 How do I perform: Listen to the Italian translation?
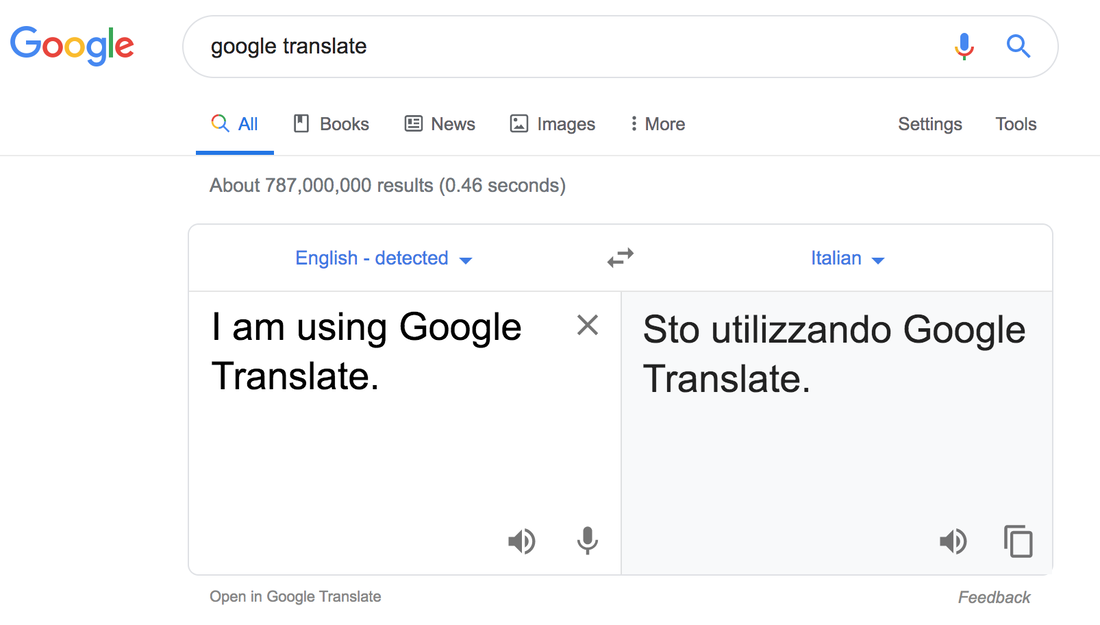953,541
